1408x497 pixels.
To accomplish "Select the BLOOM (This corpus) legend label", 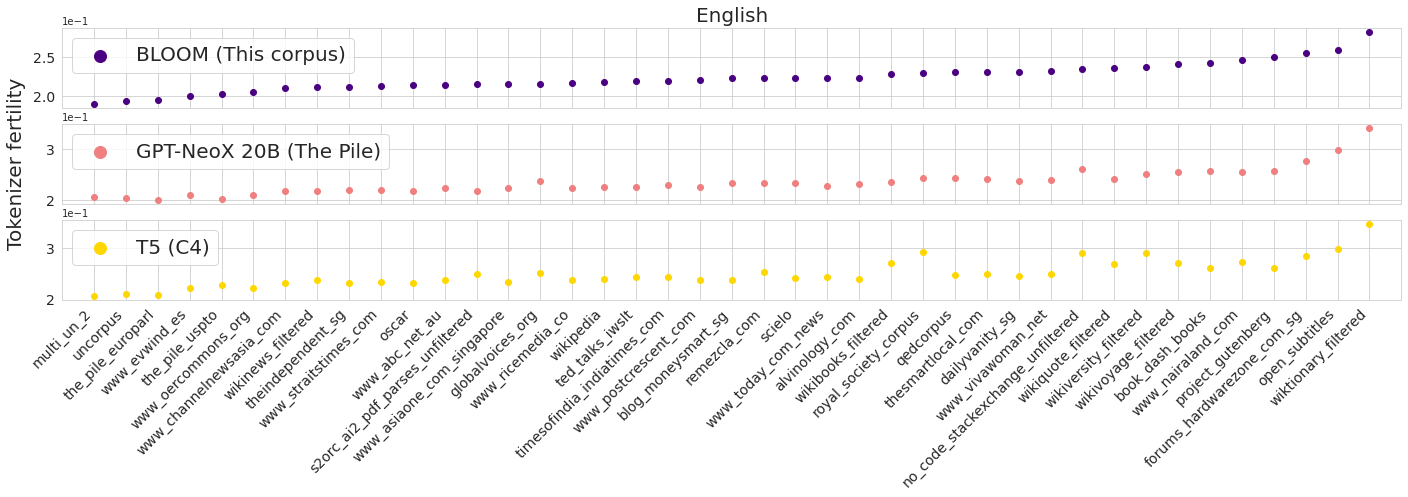I will [x=240, y=56].
